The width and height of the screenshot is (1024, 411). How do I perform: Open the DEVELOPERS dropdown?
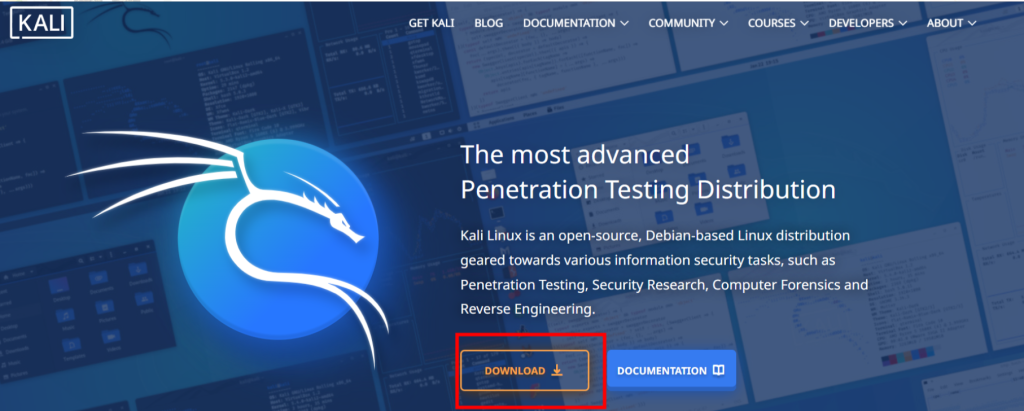tap(868, 23)
